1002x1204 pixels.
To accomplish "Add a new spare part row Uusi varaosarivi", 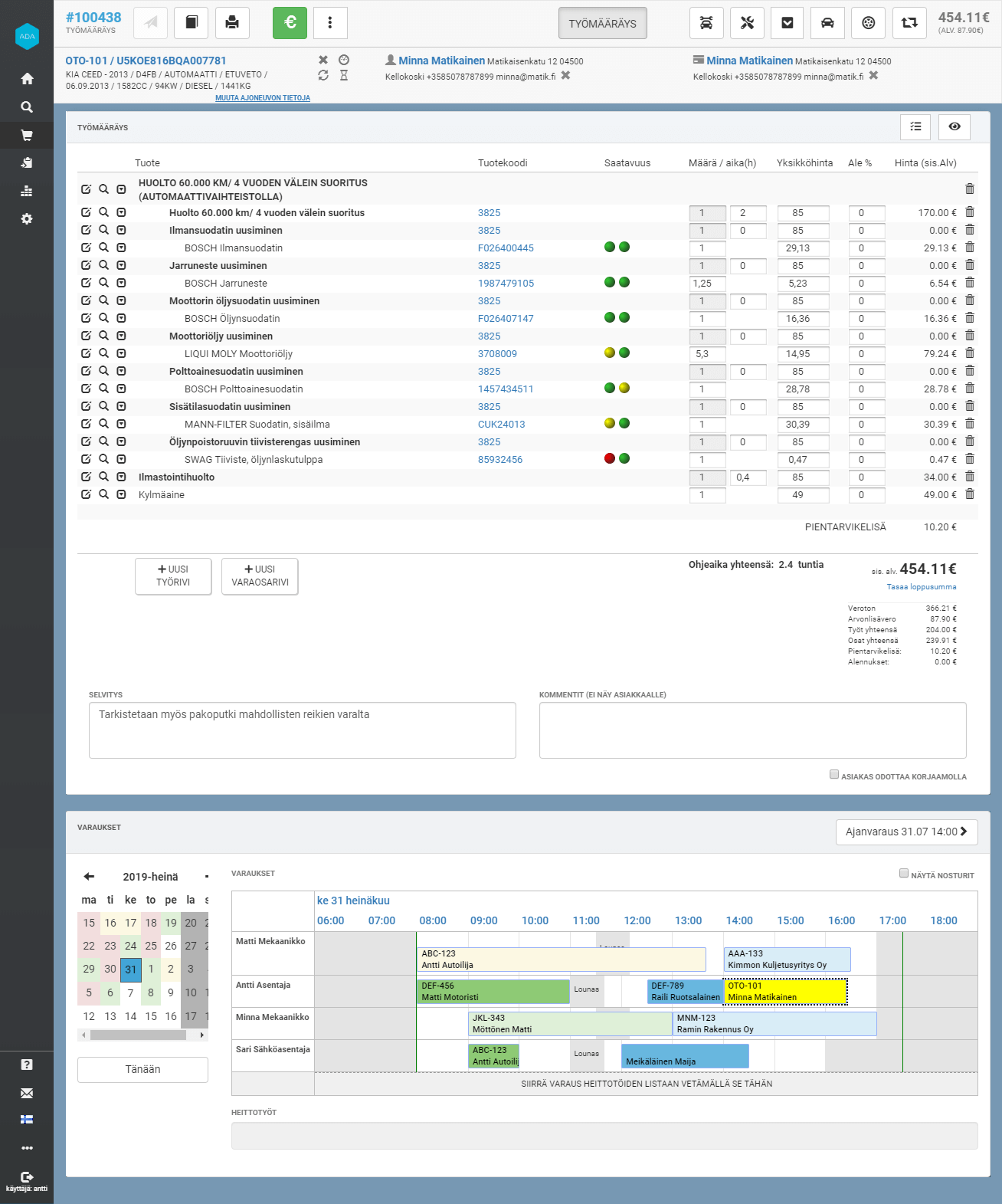I will click(260, 576).
